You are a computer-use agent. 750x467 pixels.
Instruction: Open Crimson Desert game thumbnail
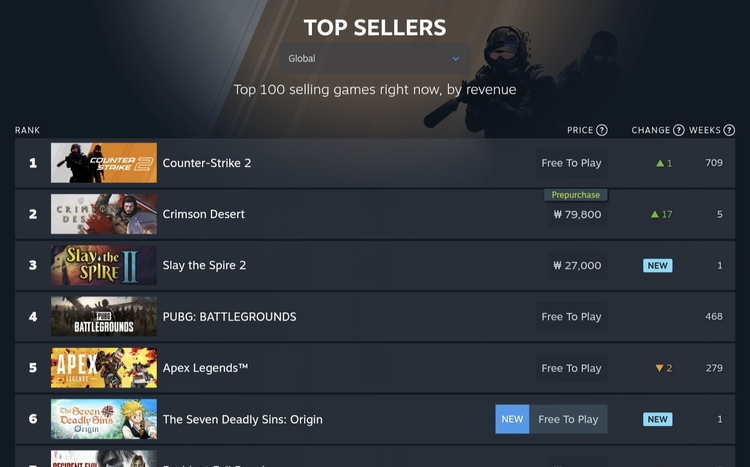tap(104, 214)
